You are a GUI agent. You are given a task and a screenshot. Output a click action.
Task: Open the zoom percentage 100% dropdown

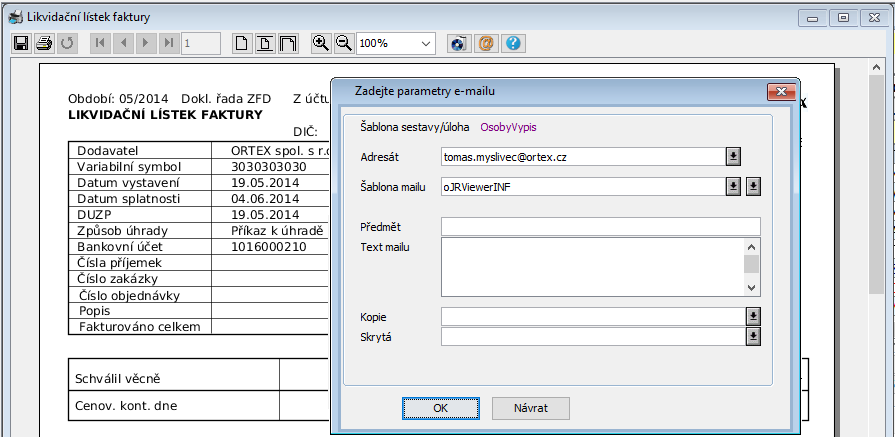427,43
